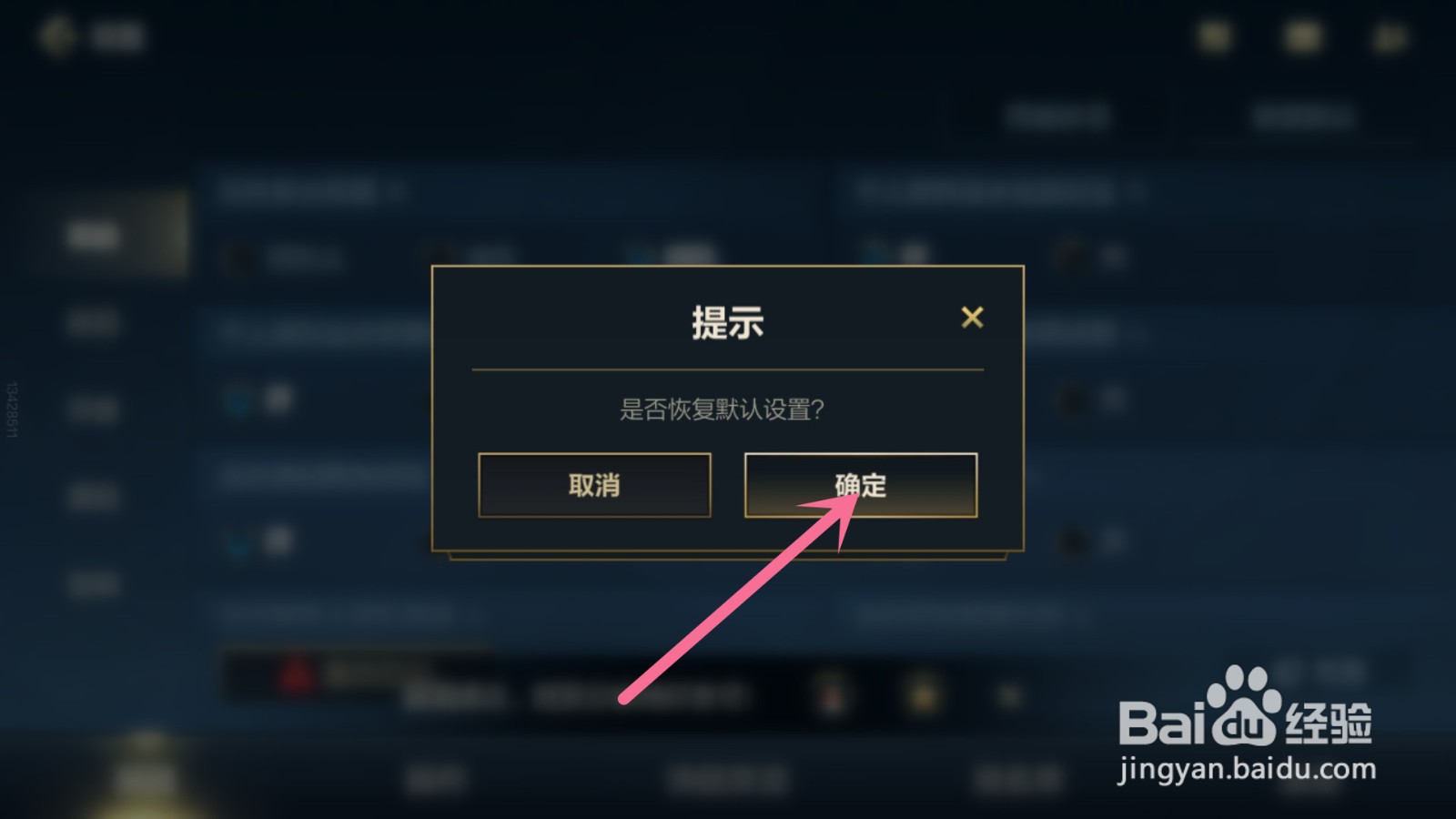
Task: Click the middle blurred gold icon in the header's right-hand group
Action: click(1302, 37)
